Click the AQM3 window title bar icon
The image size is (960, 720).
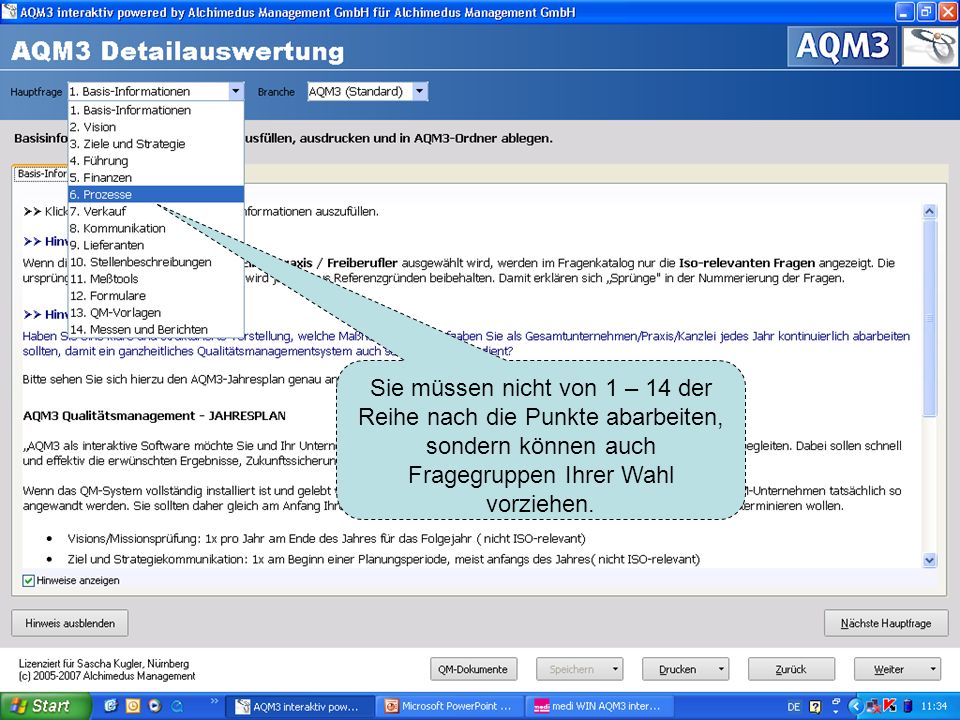[x=9, y=12]
